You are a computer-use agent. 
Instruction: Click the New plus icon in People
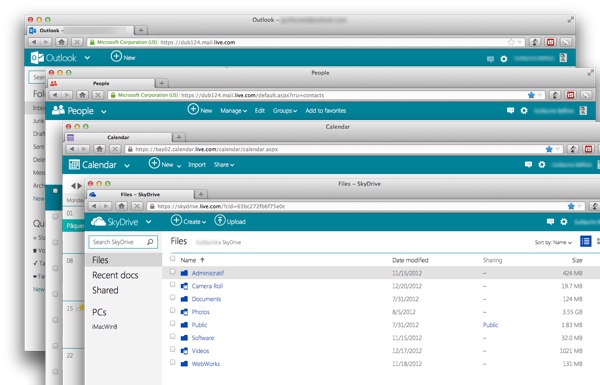pyautogui.click(x=193, y=109)
